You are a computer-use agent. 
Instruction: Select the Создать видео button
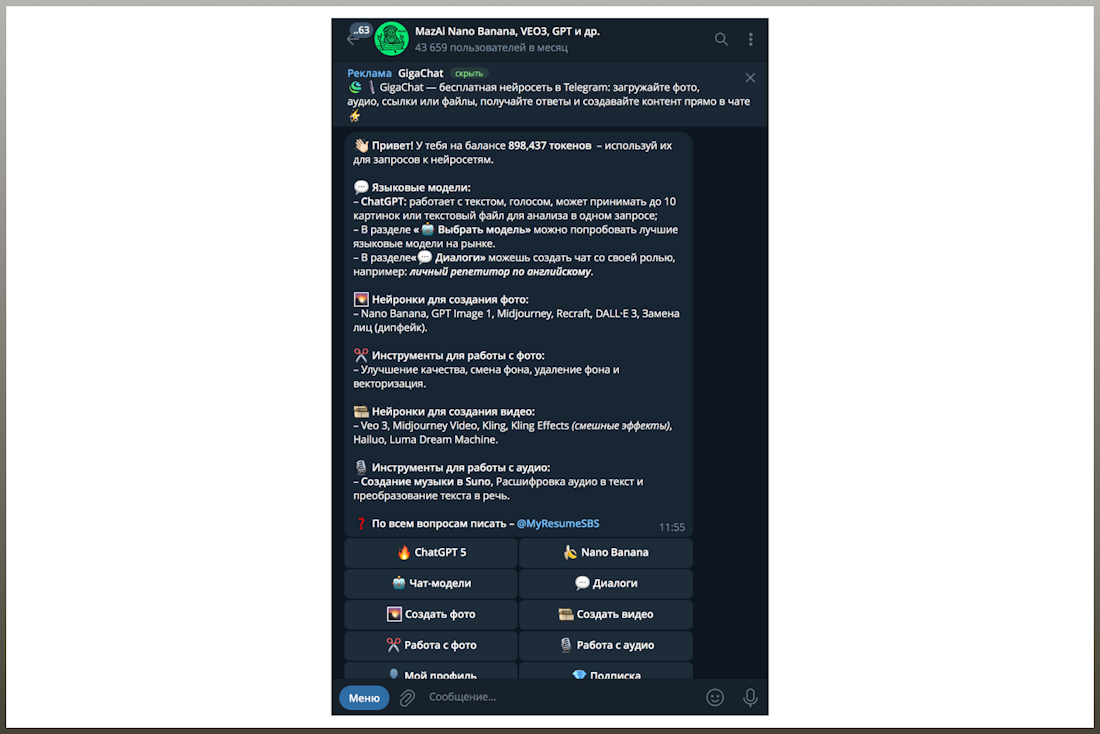(x=606, y=614)
